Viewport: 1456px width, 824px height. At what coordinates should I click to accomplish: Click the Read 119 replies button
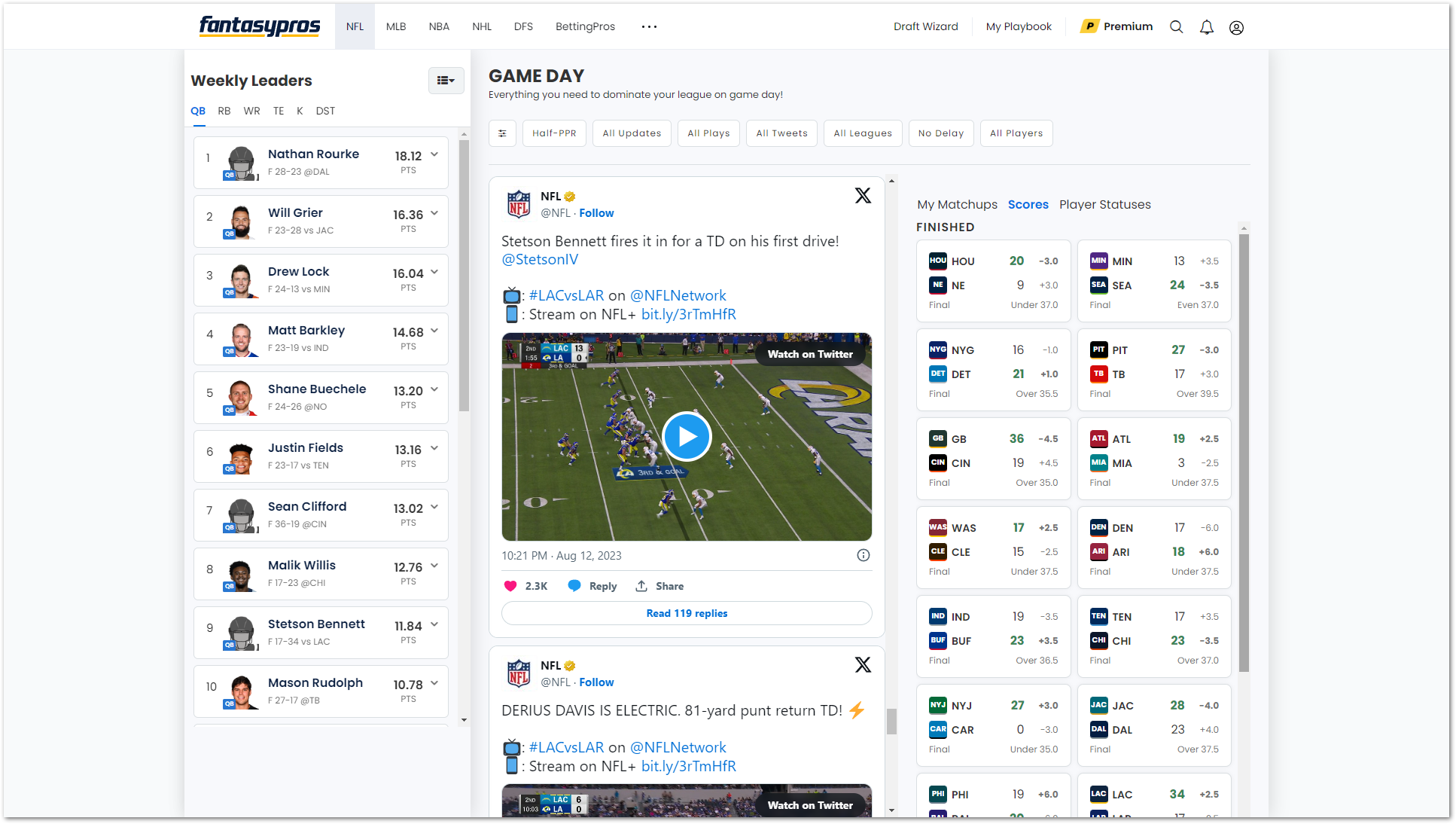(x=687, y=613)
